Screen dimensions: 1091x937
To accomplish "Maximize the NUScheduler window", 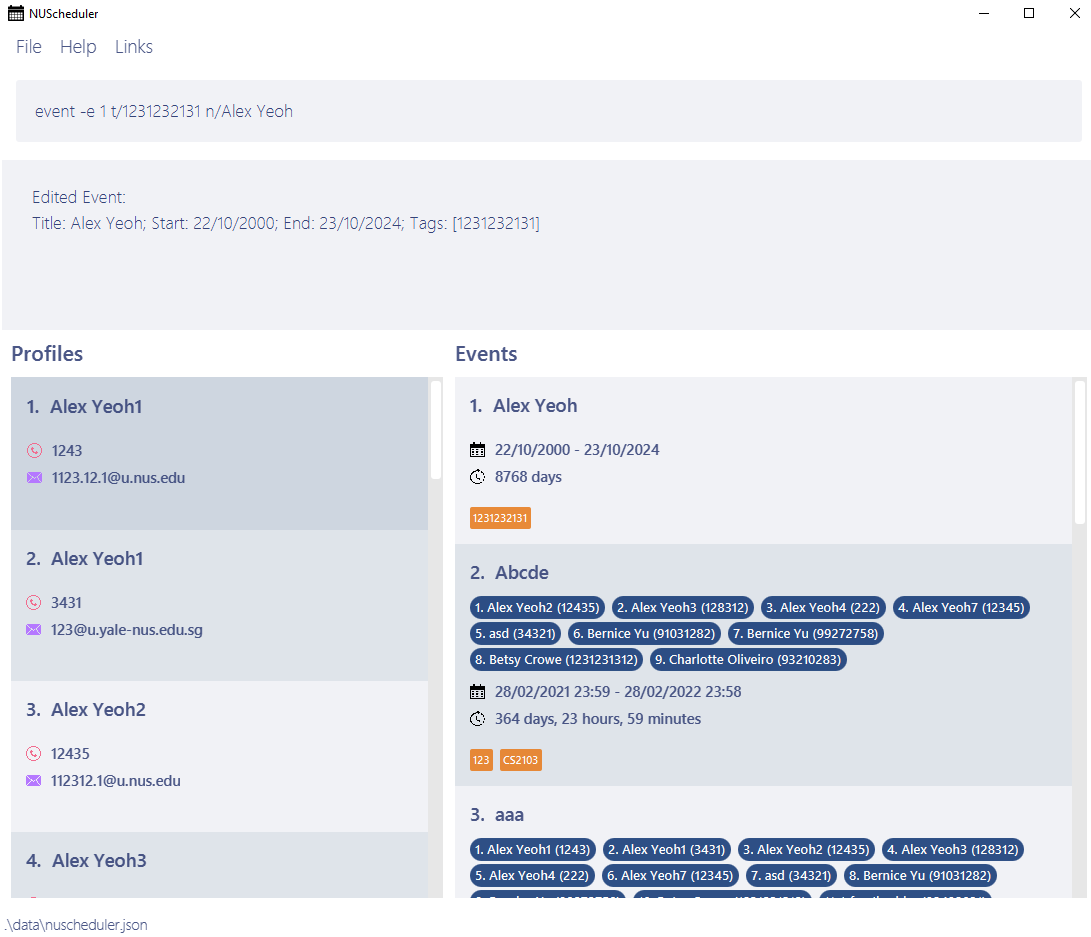I will click(x=1029, y=13).
